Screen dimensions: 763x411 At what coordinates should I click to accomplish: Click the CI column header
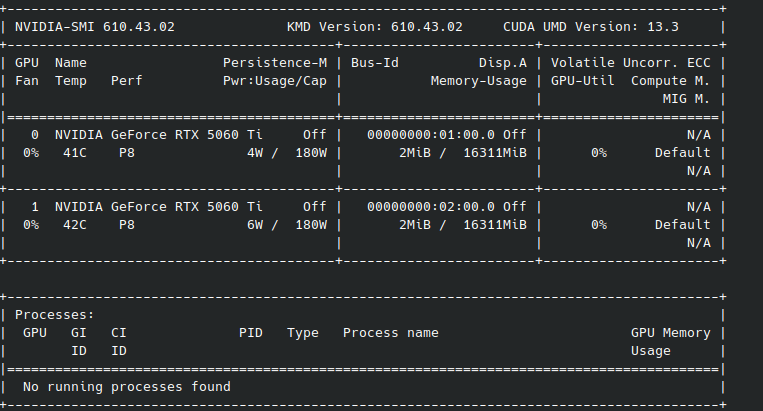pos(119,333)
